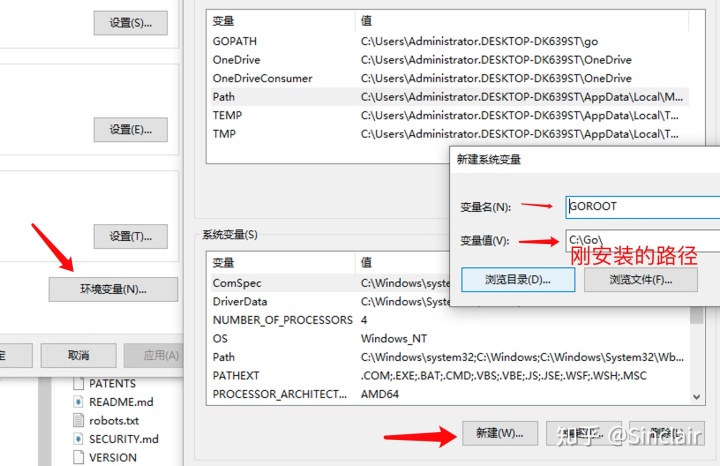Select the OneDrive user variable row
Screen dimensions: 720x466
tap(450, 60)
